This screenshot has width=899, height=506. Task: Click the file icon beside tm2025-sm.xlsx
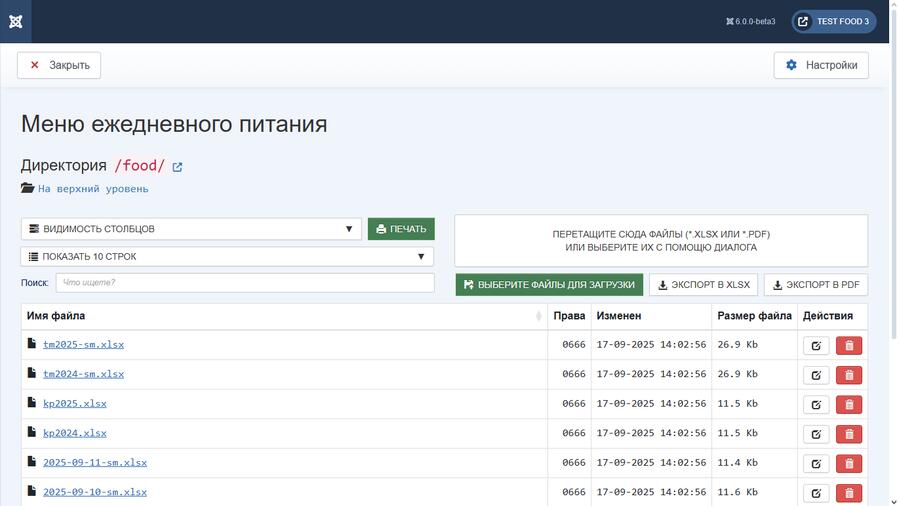[x=32, y=343]
